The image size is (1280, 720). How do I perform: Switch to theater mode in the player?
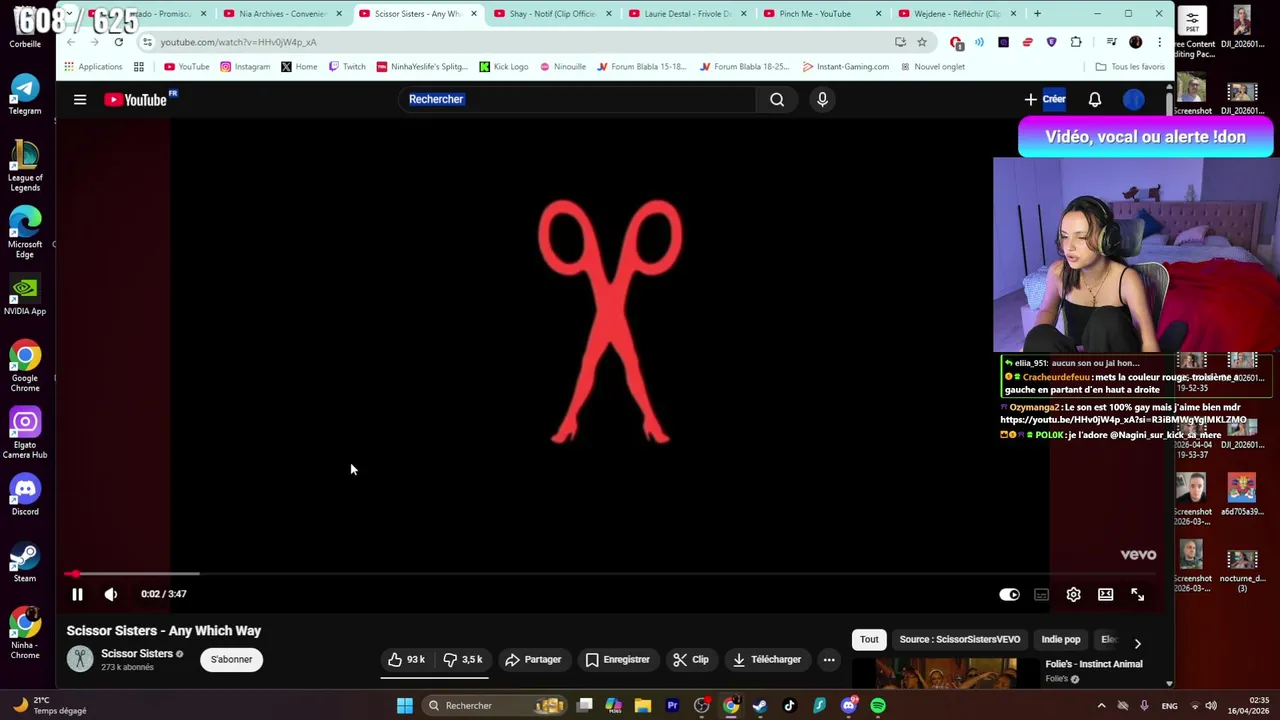pos(1105,595)
